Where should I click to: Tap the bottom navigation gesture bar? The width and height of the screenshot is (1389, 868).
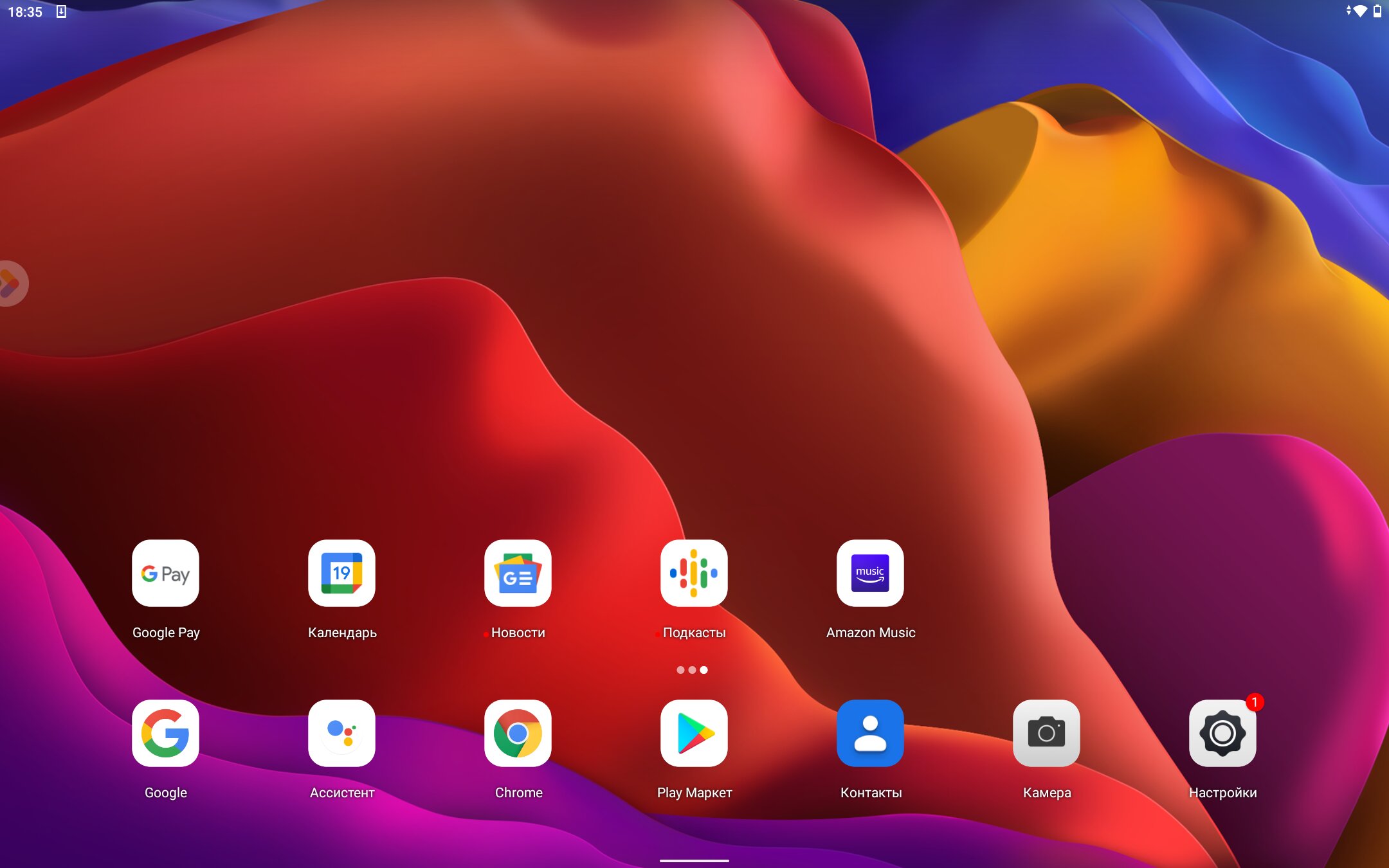(x=694, y=860)
